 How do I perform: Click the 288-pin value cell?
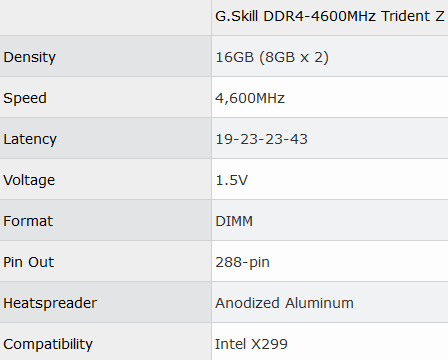(330, 262)
